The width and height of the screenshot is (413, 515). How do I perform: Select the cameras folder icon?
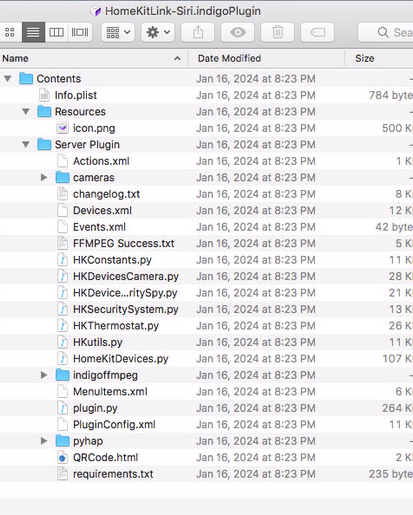point(62,177)
